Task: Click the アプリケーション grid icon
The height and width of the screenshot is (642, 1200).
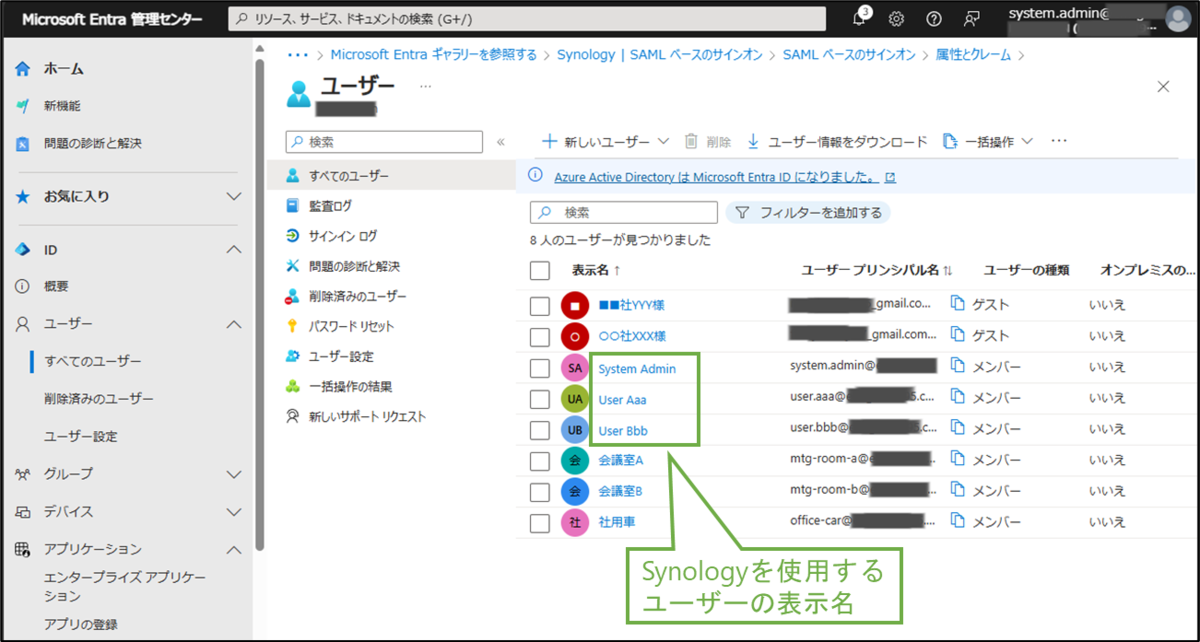Action: point(23,549)
